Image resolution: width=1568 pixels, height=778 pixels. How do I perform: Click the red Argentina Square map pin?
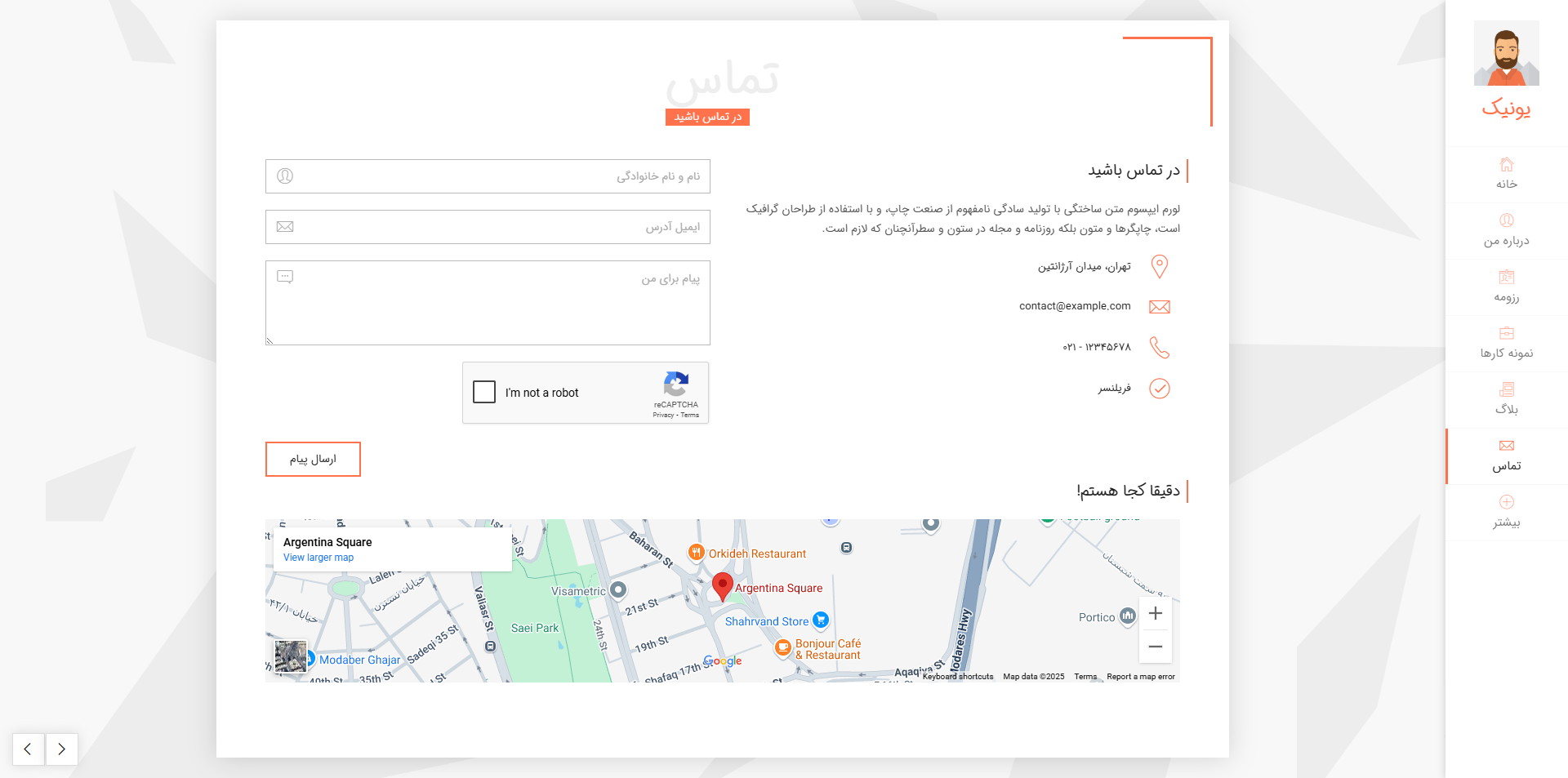pyautogui.click(x=722, y=585)
